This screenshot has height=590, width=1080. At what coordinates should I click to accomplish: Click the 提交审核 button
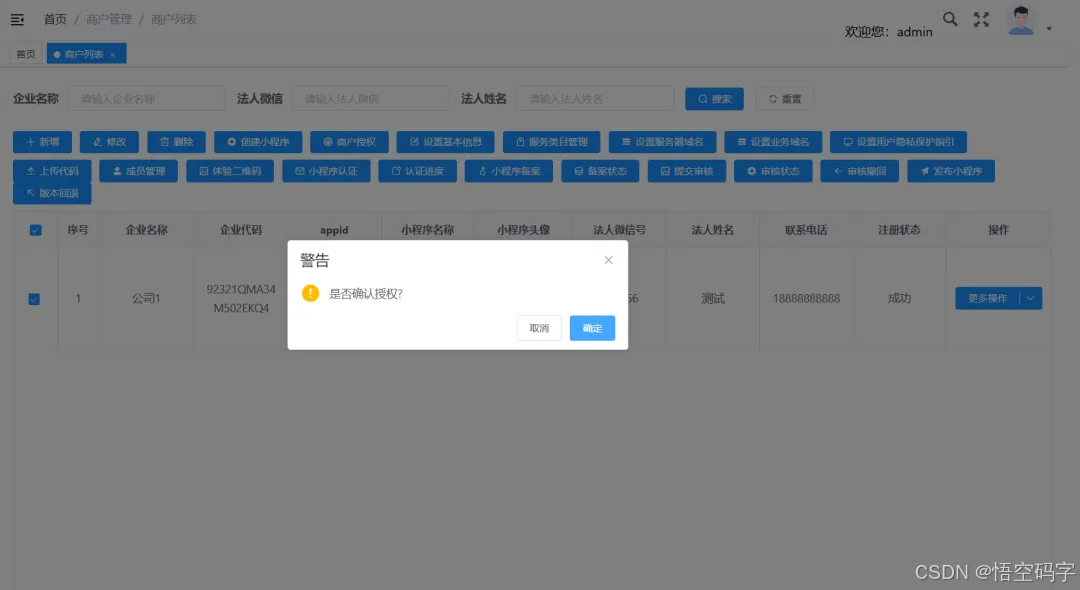click(x=687, y=171)
